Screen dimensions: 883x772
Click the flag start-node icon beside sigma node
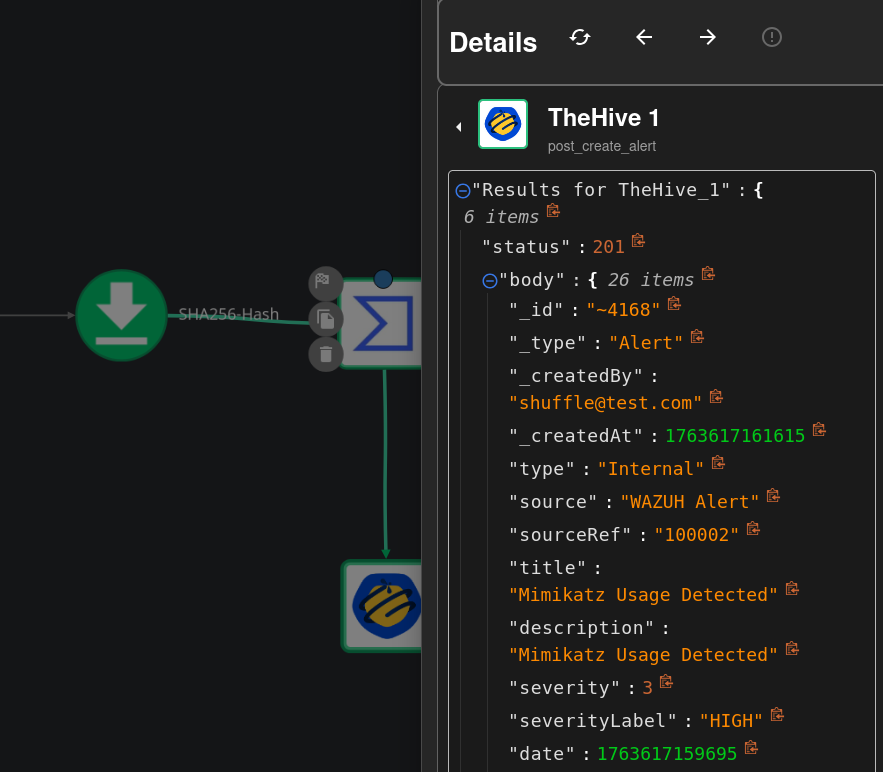click(x=325, y=283)
